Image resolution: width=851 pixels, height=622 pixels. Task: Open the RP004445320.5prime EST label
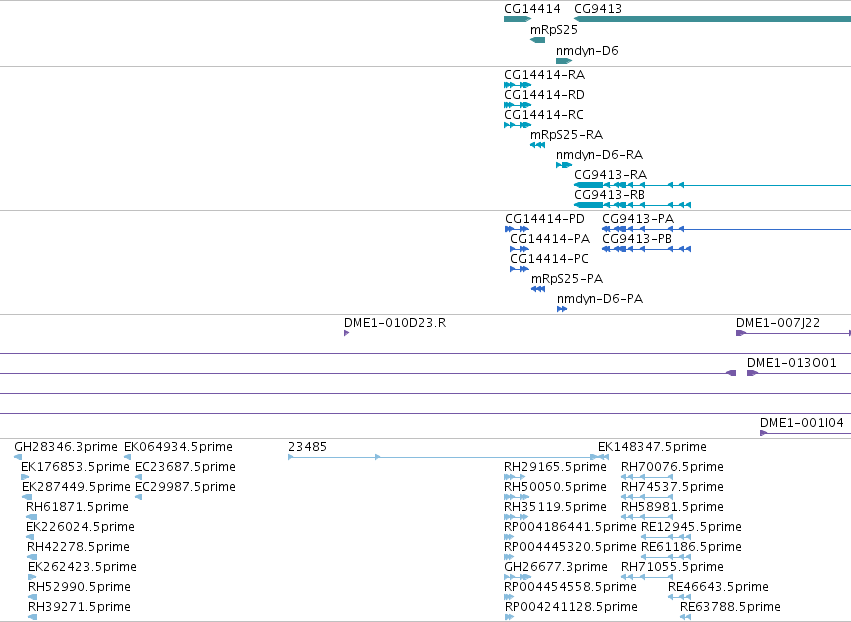tap(570, 548)
